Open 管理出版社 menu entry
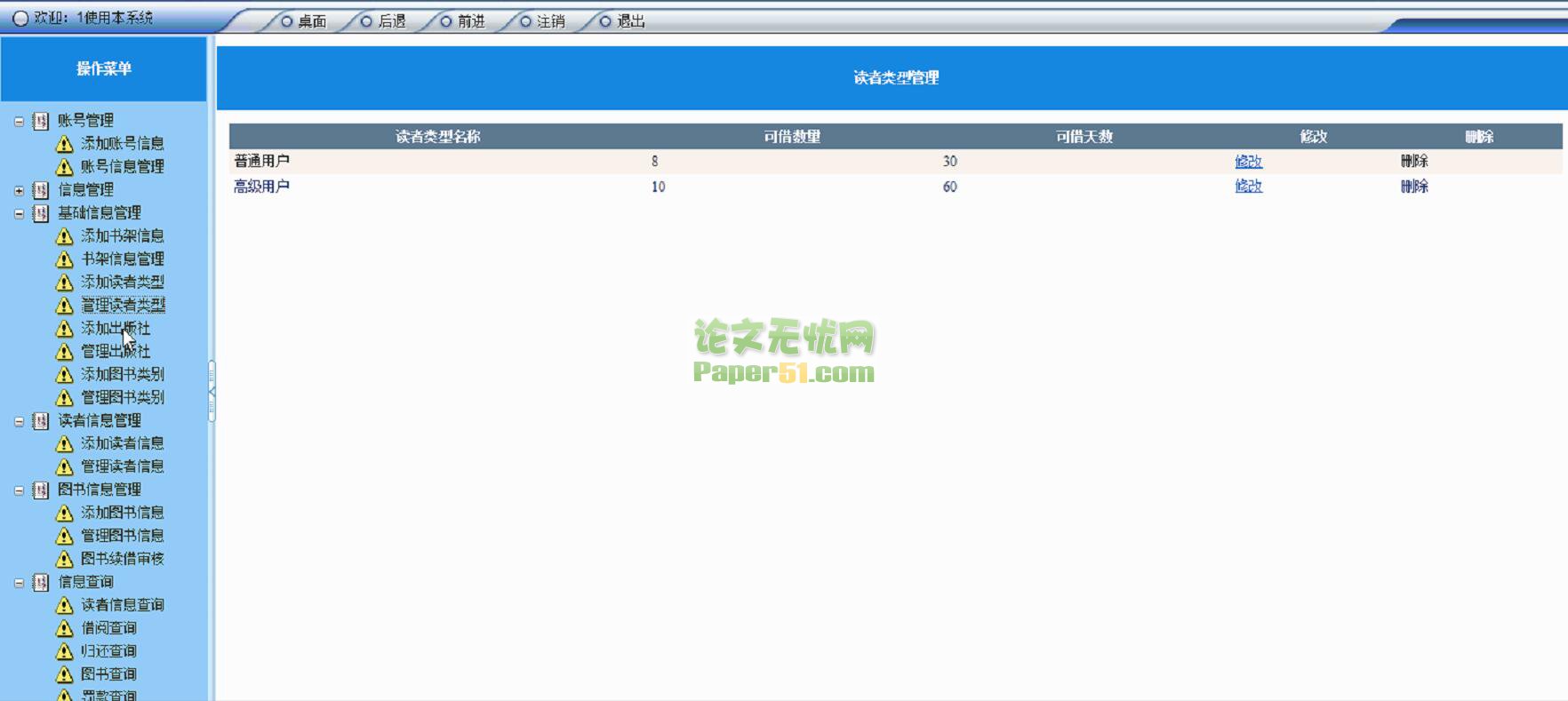The image size is (1568, 701). tap(116, 351)
